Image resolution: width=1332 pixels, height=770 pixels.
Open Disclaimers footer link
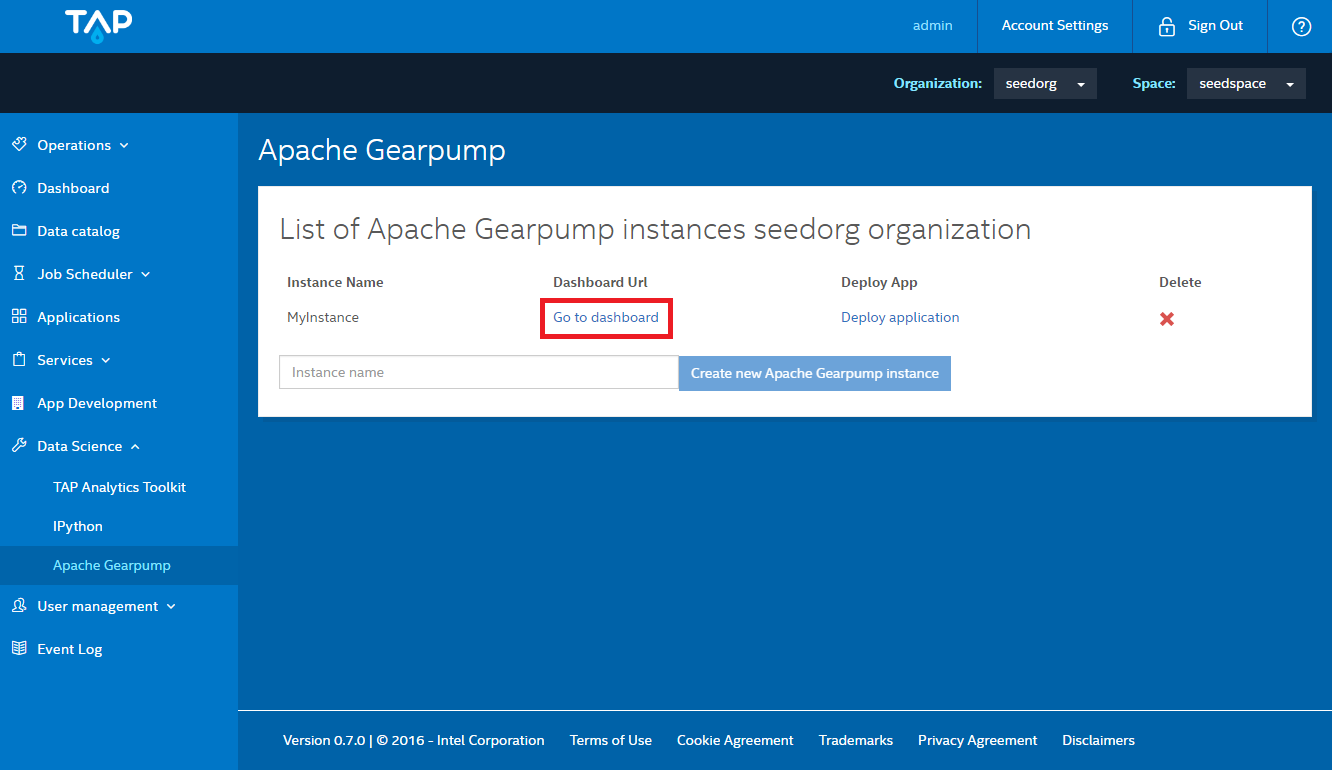tap(1098, 741)
